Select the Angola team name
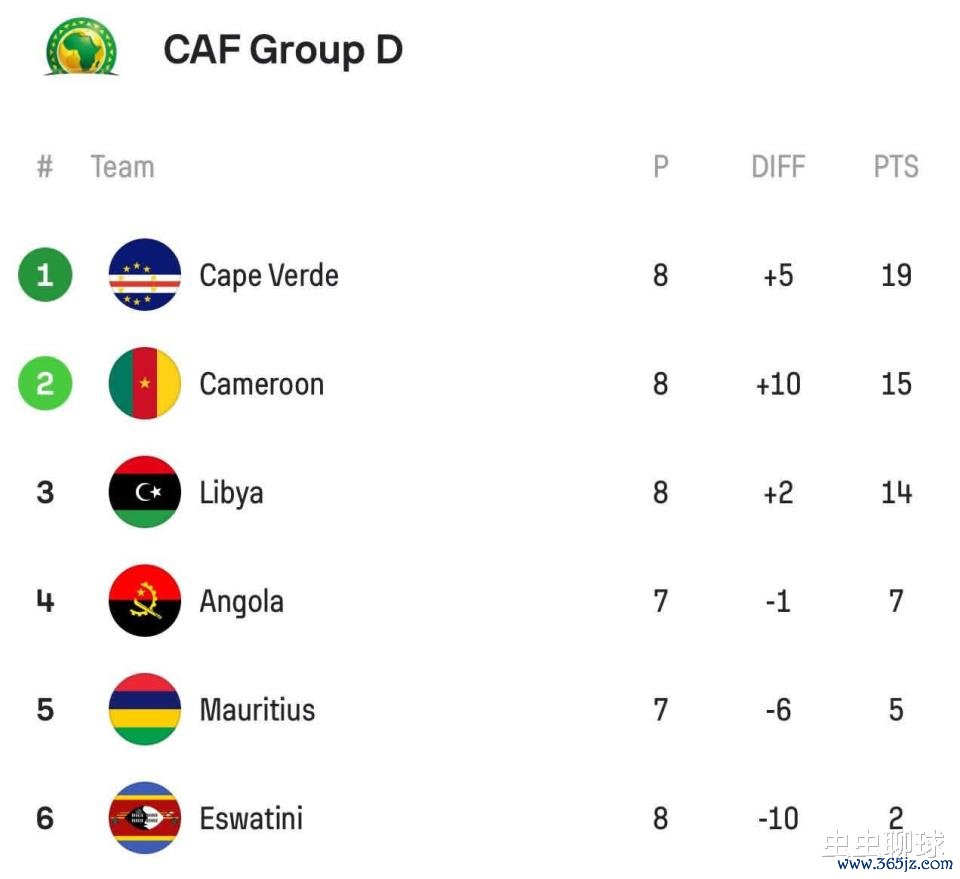The width and height of the screenshot is (960, 879). point(241,602)
